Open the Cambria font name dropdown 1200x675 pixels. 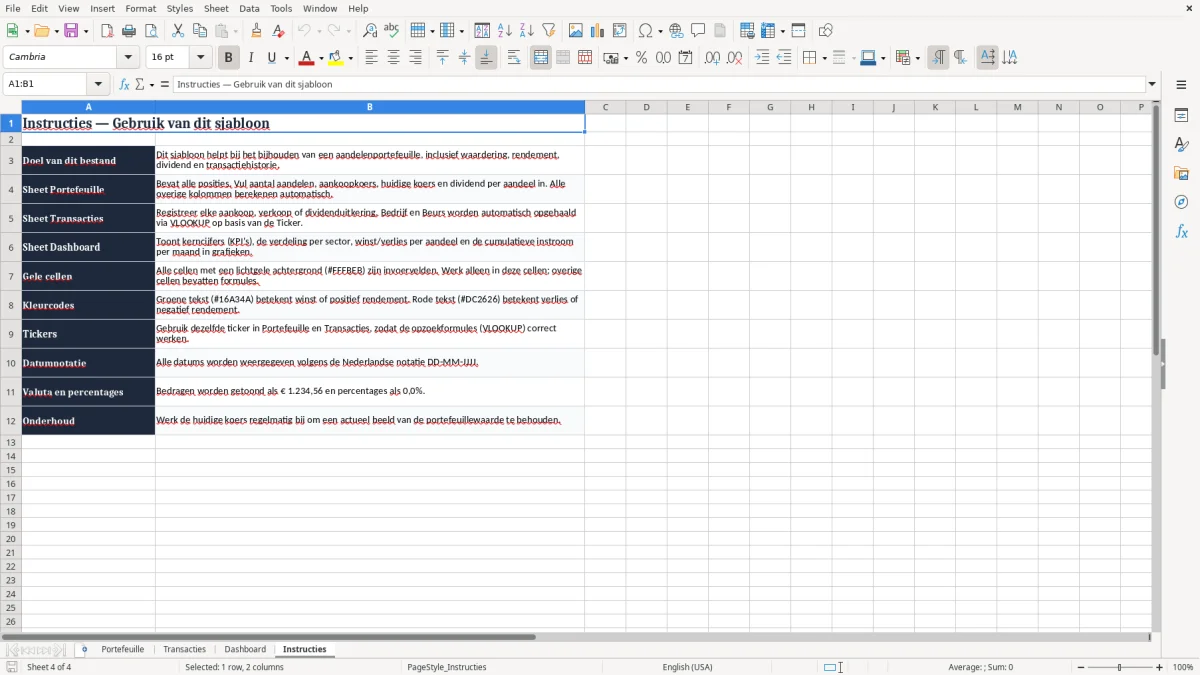pyautogui.click(x=128, y=58)
